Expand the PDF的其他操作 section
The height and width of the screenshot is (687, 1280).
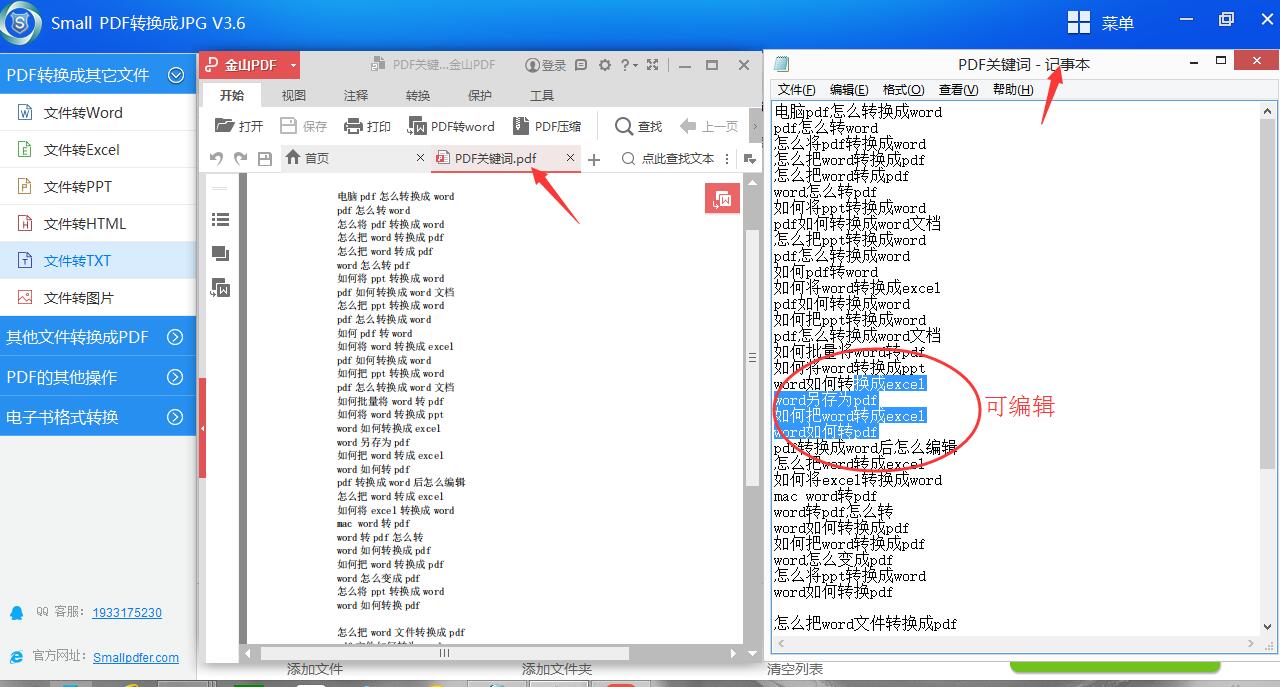(176, 377)
